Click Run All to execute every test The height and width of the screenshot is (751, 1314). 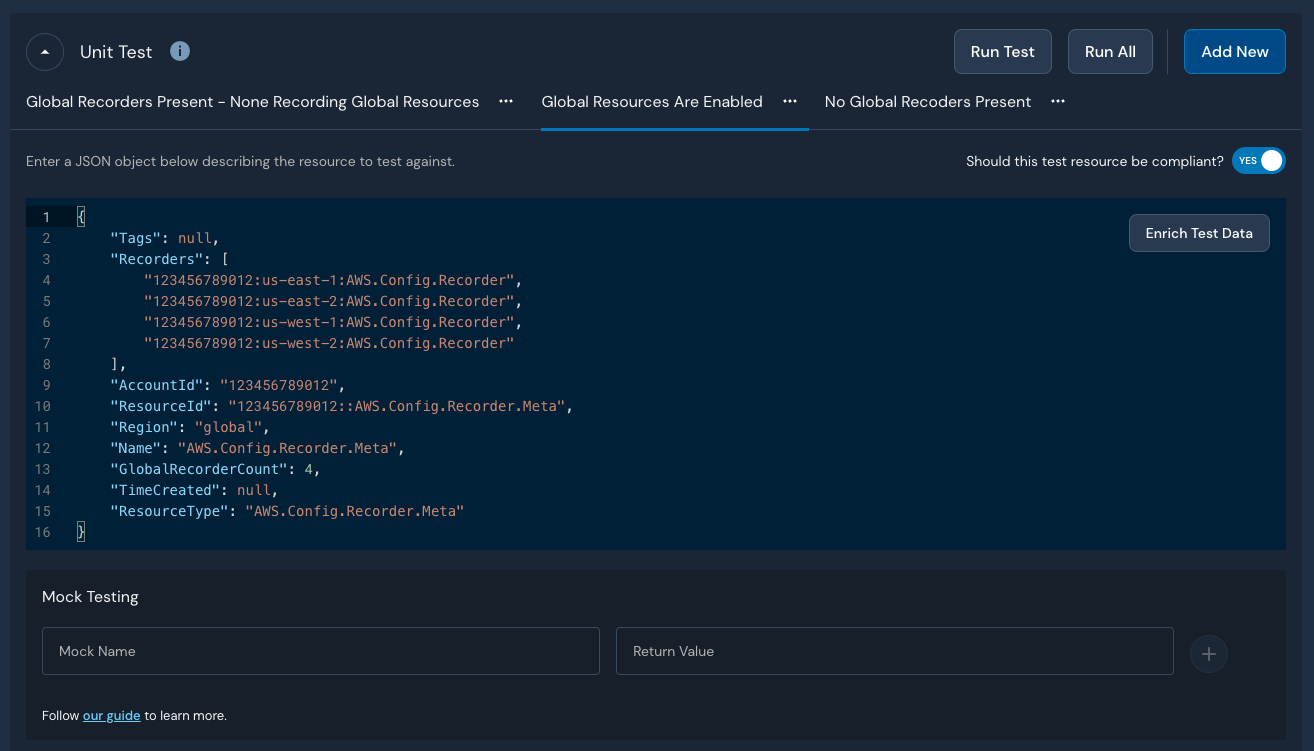pyautogui.click(x=1110, y=51)
